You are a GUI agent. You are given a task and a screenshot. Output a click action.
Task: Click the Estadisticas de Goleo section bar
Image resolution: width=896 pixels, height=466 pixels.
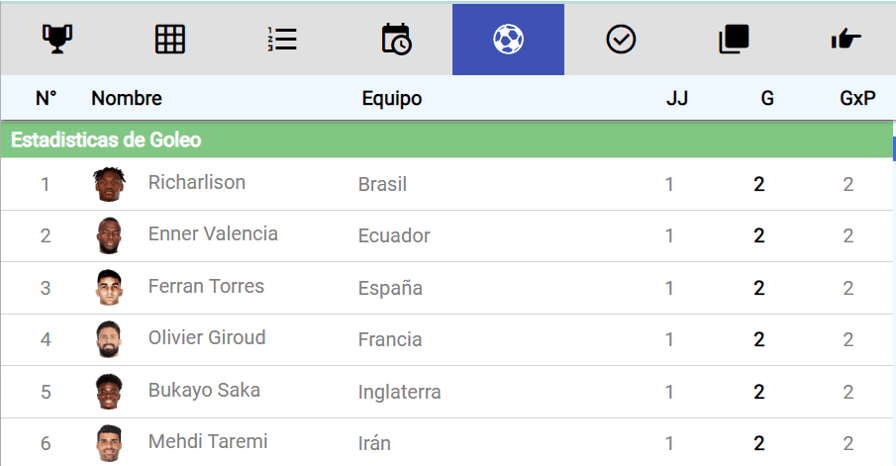(x=446, y=140)
